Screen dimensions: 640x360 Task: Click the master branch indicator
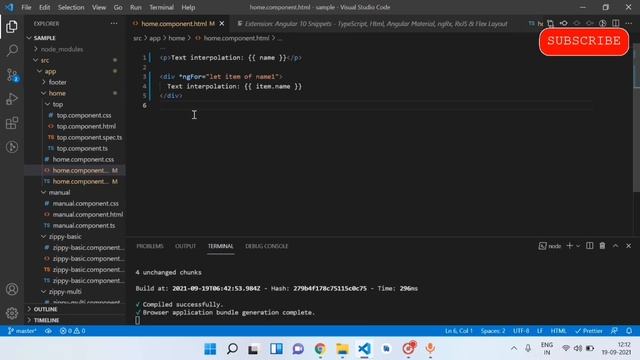[22, 331]
